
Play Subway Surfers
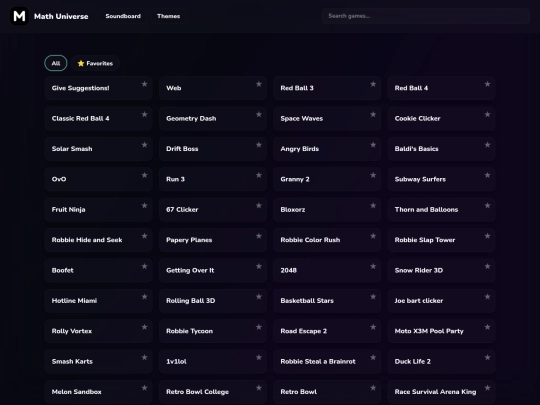[441, 179]
